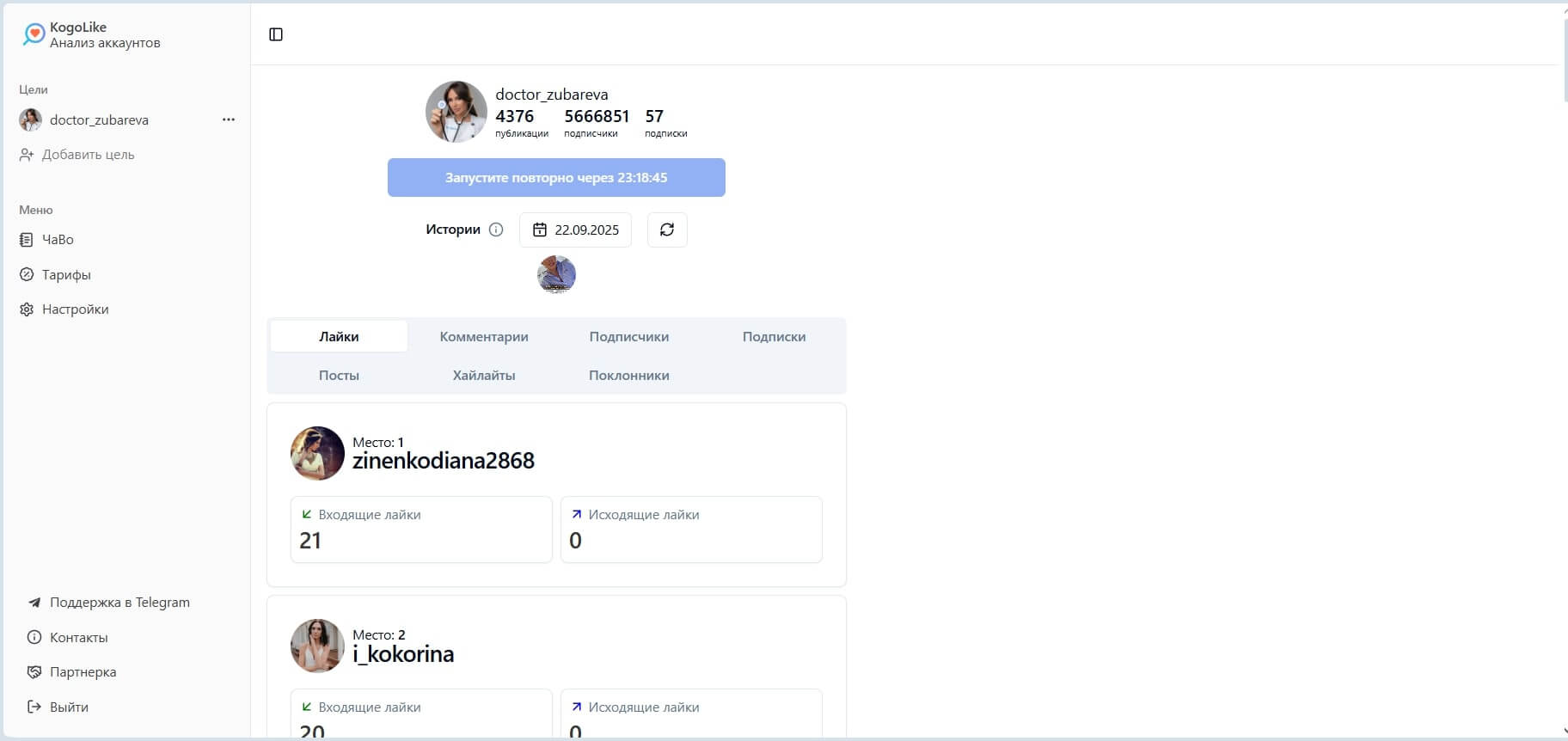The height and width of the screenshot is (741, 1568).
Task: Click the add-user icon beside Добавить цель
Action: pos(27,155)
